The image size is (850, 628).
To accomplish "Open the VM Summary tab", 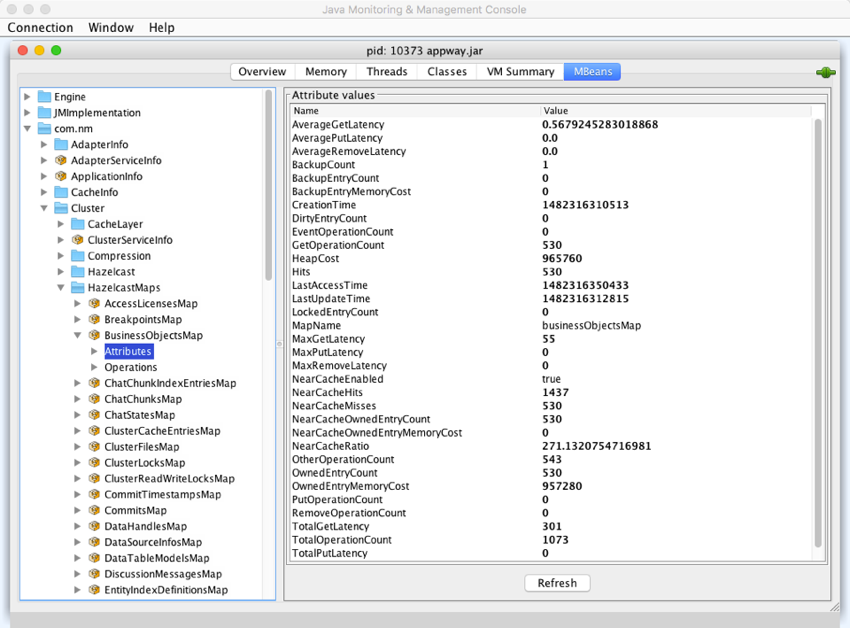I will (x=520, y=72).
